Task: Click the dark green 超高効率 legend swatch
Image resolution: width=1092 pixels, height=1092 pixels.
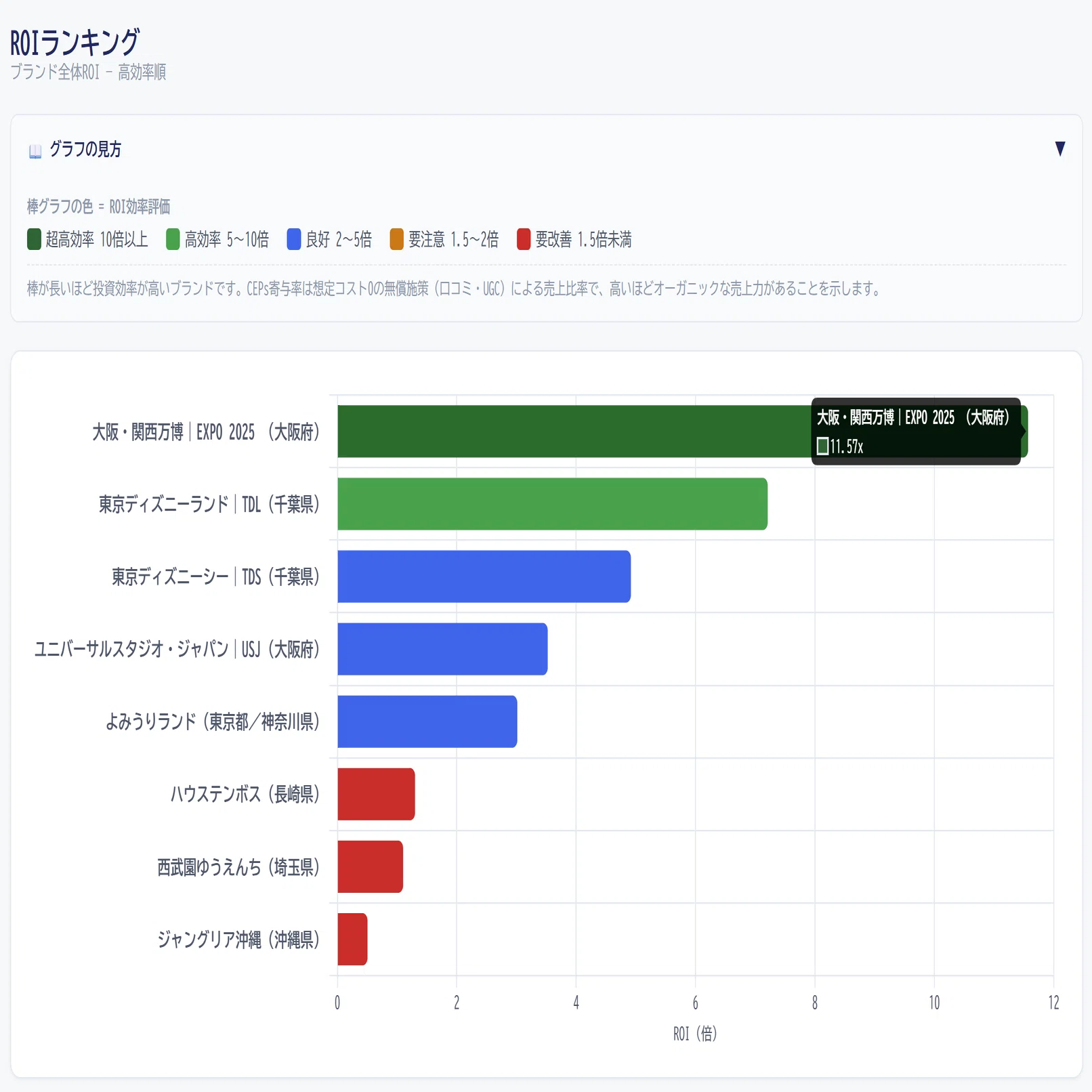Action: click(x=34, y=239)
